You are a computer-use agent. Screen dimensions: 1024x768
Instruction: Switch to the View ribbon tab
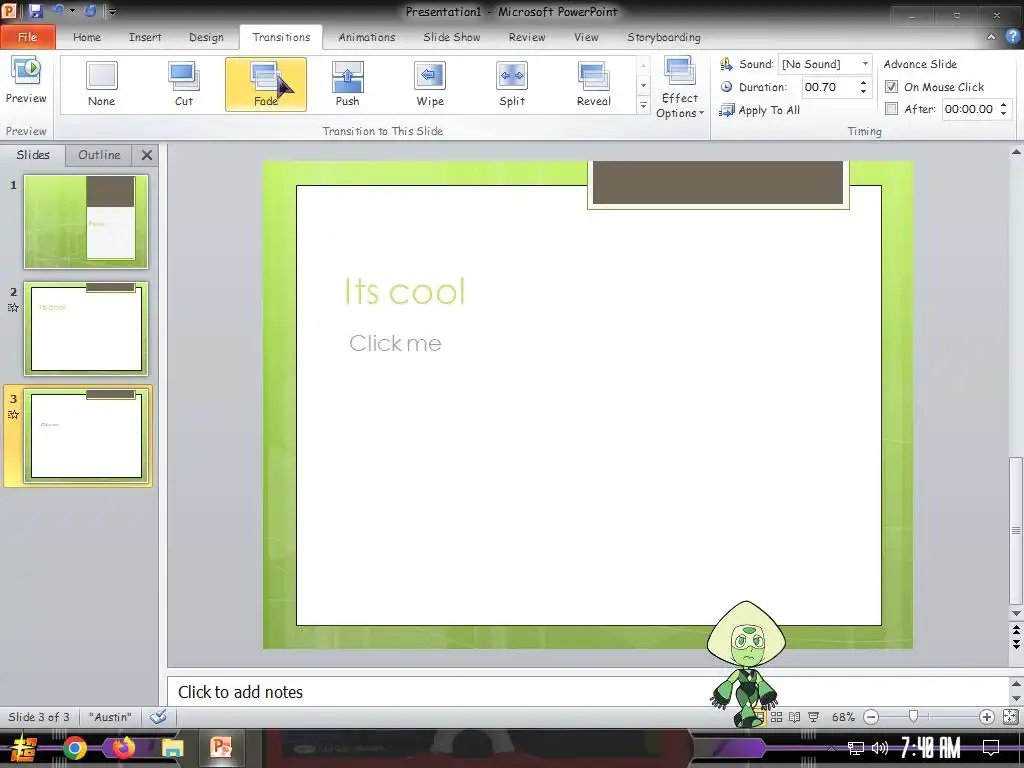point(586,37)
